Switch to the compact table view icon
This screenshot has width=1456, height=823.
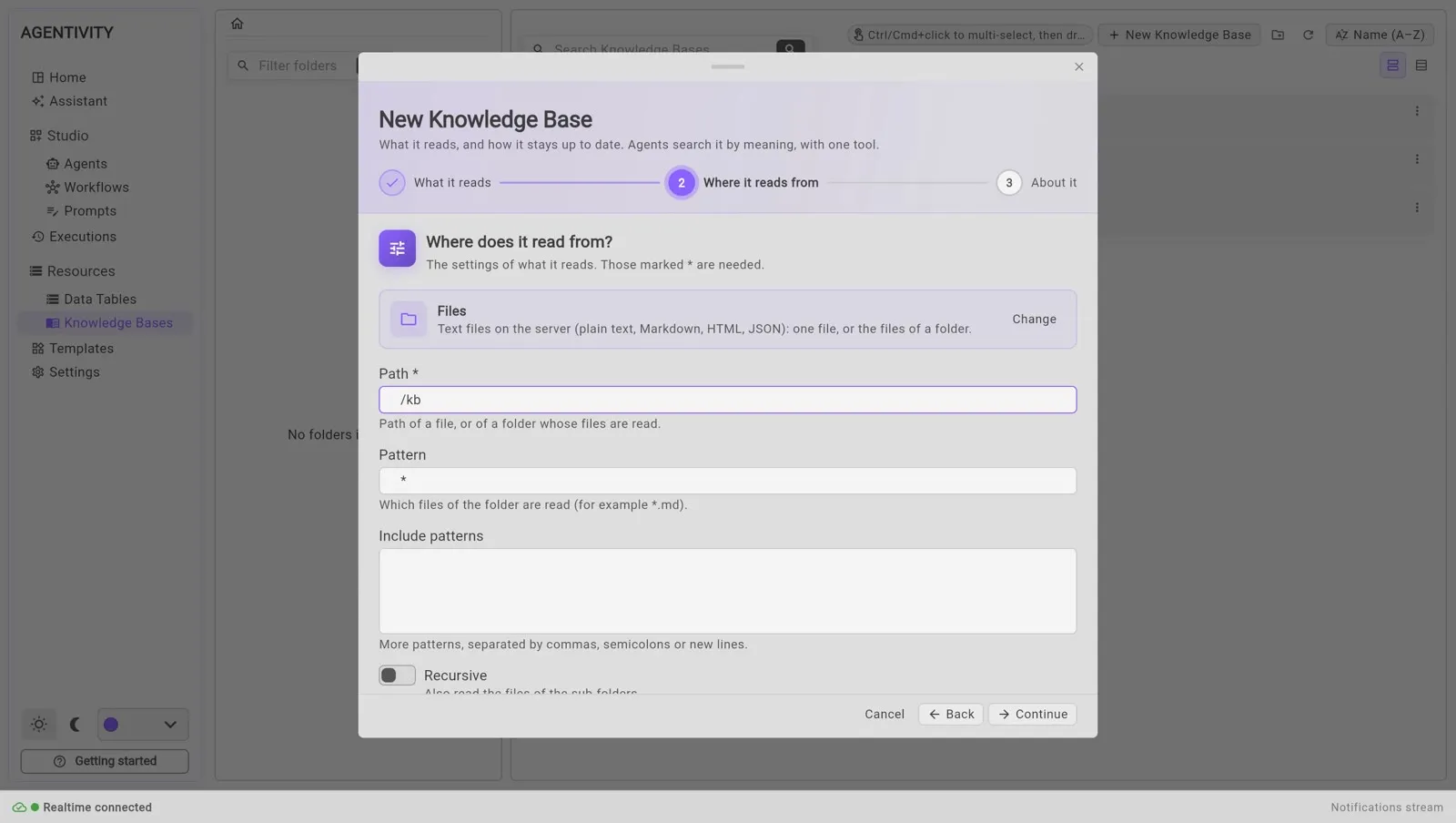coord(1421,66)
